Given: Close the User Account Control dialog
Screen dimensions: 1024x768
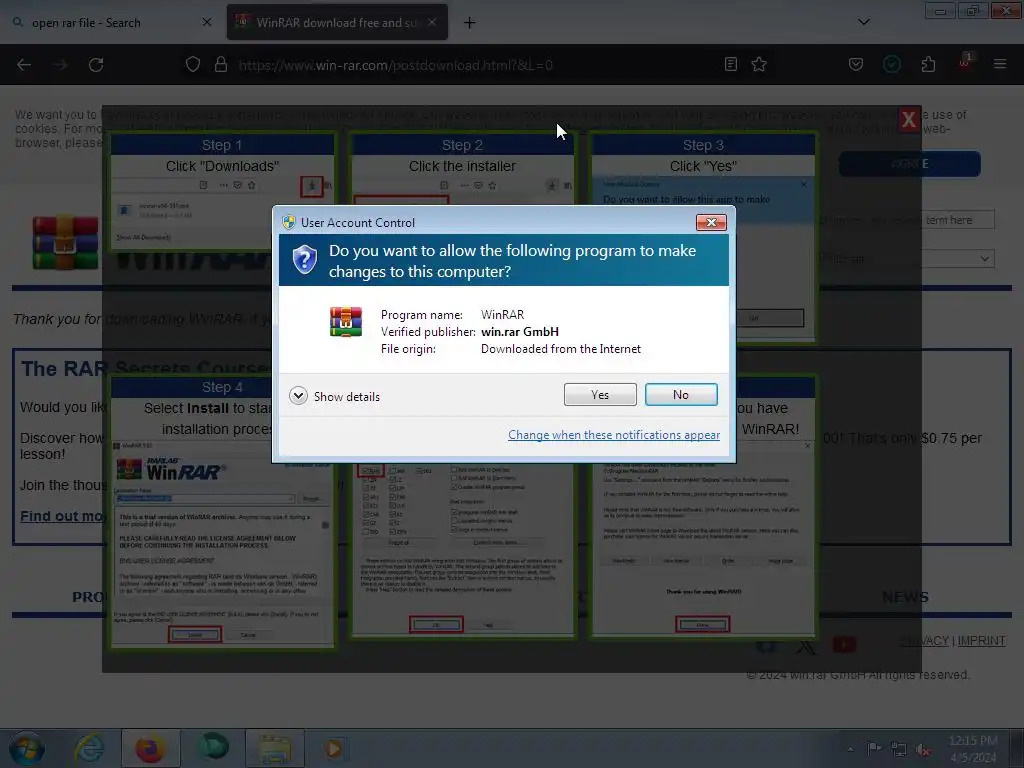Looking at the screenshot, I should 711,223.
